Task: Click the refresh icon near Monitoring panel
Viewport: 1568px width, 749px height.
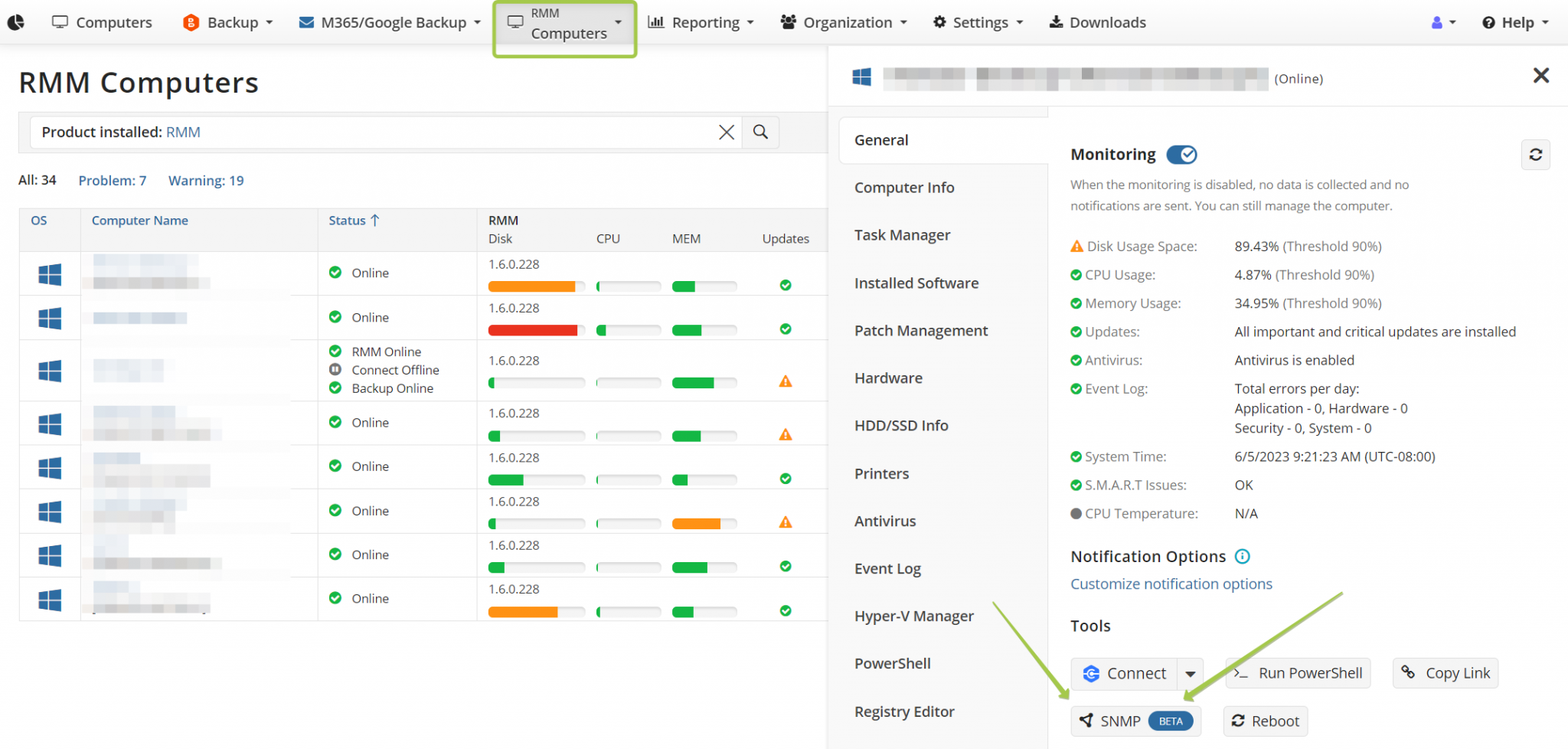Action: [x=1536, y=155]
